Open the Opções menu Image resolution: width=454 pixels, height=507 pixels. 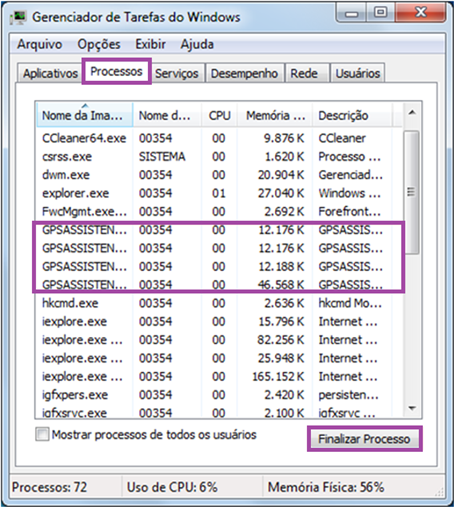pyautogui.click(x=99, y=44)
